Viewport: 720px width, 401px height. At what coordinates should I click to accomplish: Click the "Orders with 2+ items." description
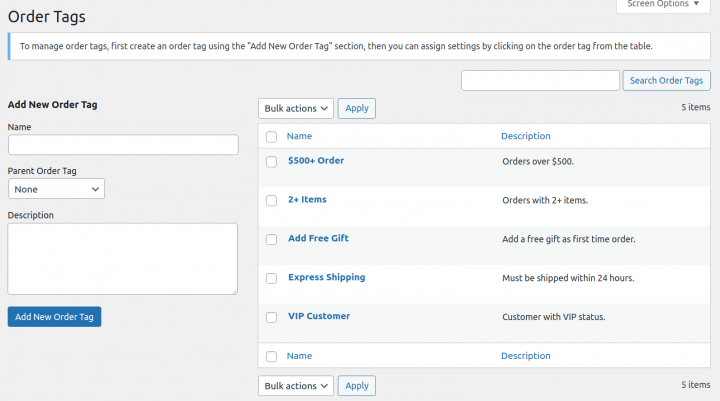pyautogui.click(x=545, y=200)
